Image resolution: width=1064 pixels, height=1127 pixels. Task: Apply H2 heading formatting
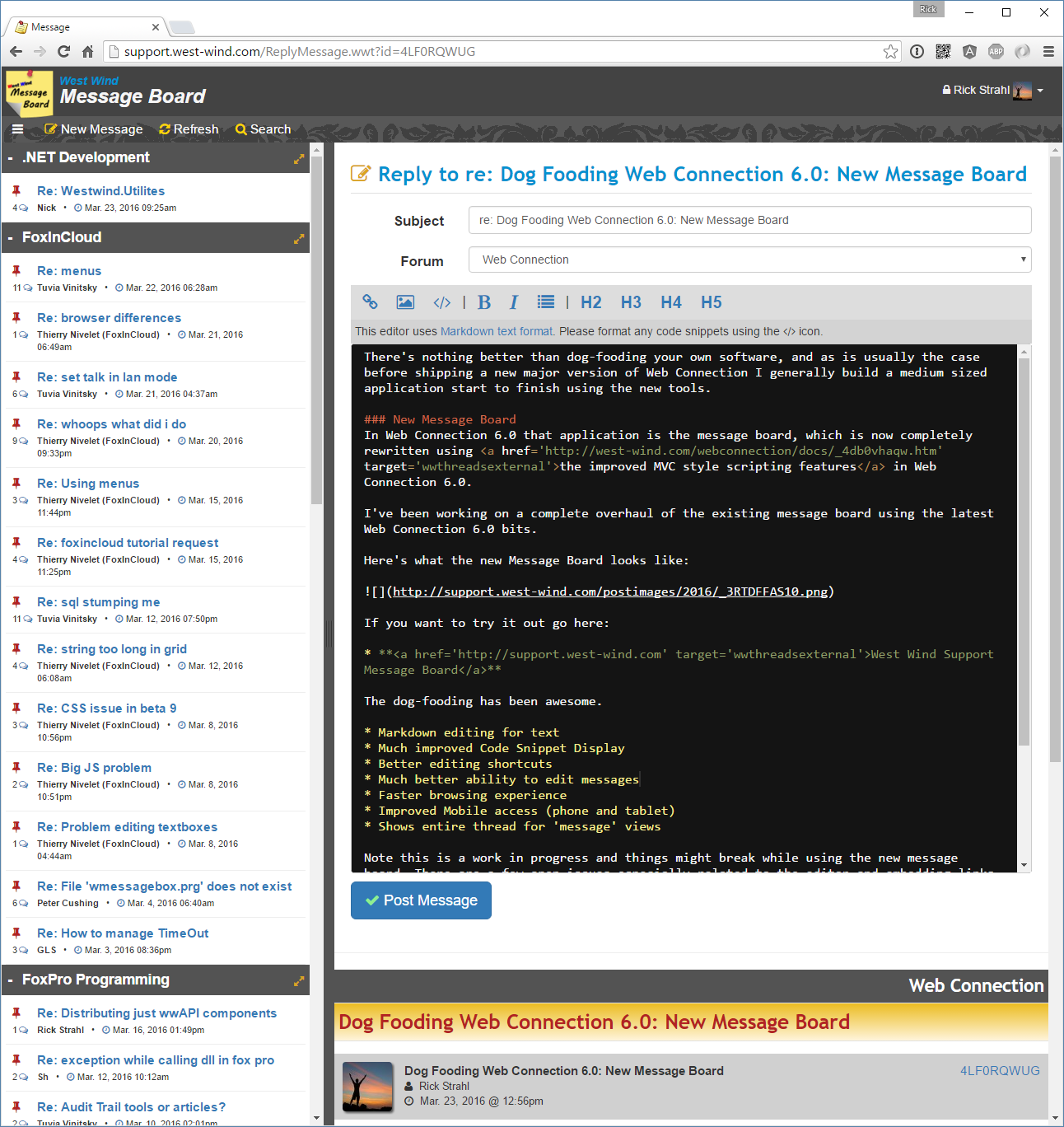pyautogui.click(x=591, y=302)
